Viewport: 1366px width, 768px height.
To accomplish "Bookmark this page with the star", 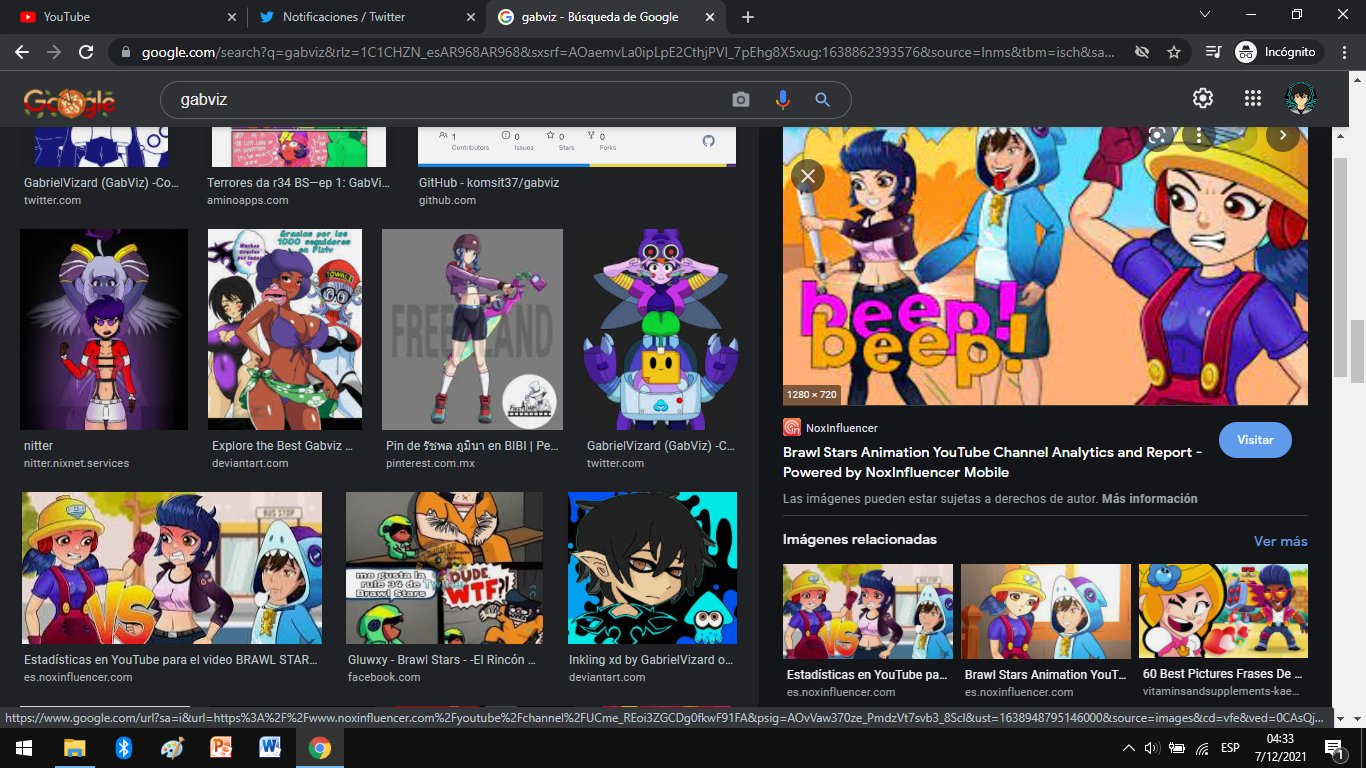I will (x=1174, y=52).
